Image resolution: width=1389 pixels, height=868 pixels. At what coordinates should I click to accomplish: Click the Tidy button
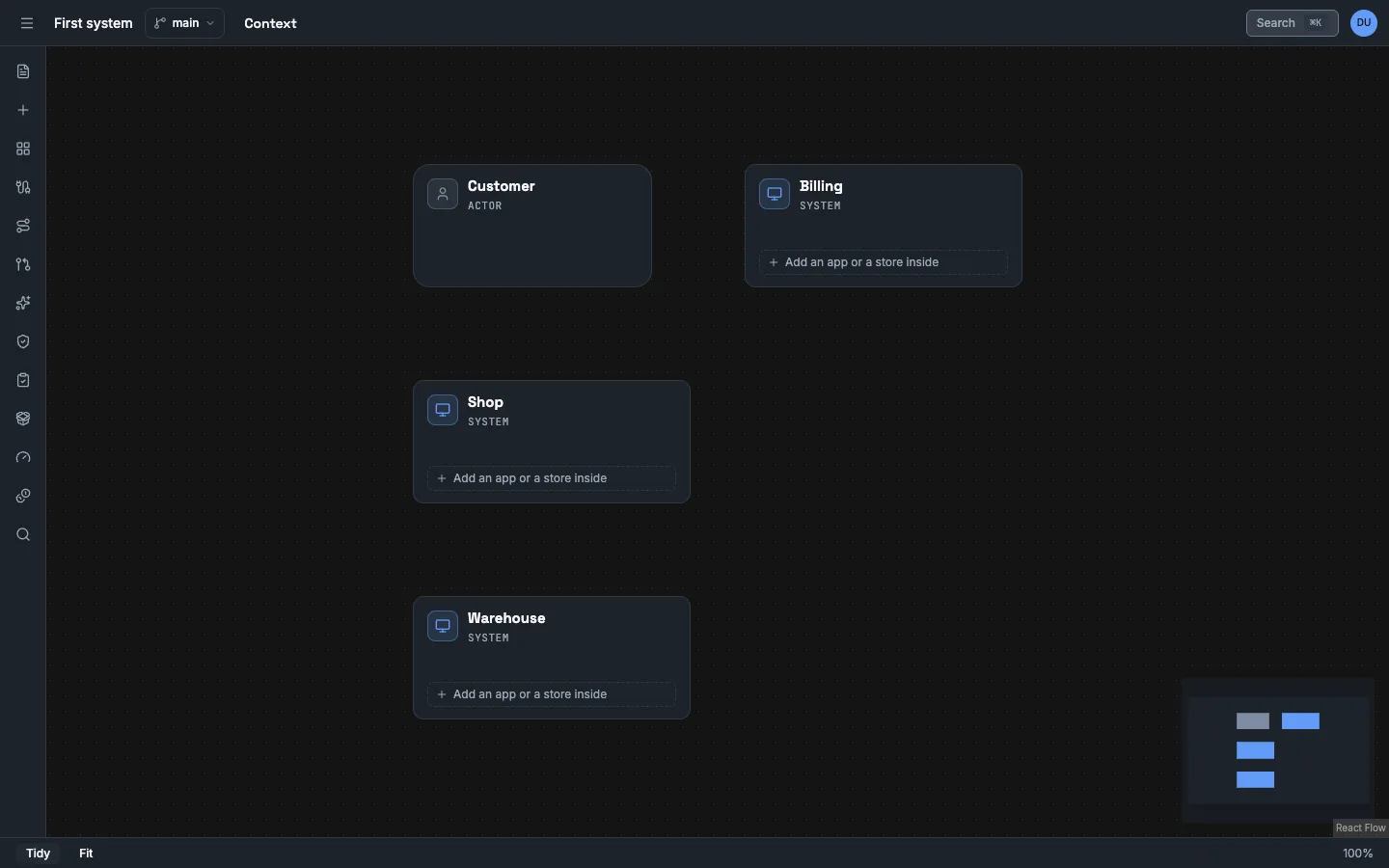point(39,854)
